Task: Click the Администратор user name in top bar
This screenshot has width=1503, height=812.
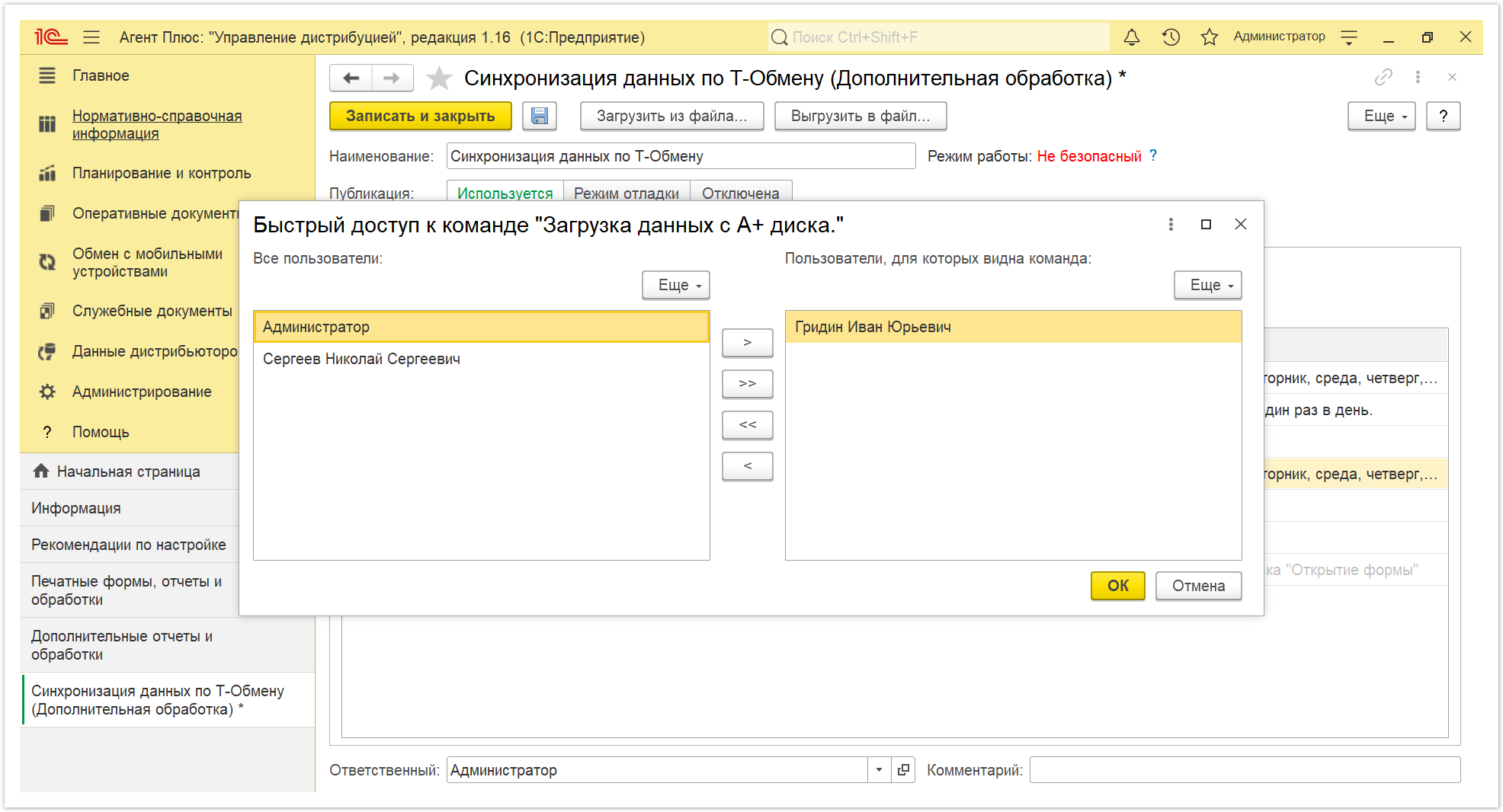Action: [1279, 37]
